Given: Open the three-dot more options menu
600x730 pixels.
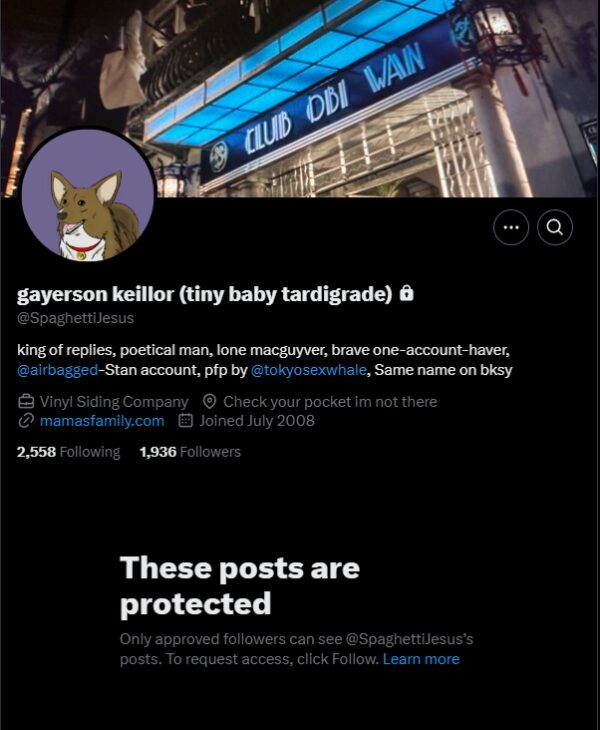Looking at the screenshot, I should point(511,227).
